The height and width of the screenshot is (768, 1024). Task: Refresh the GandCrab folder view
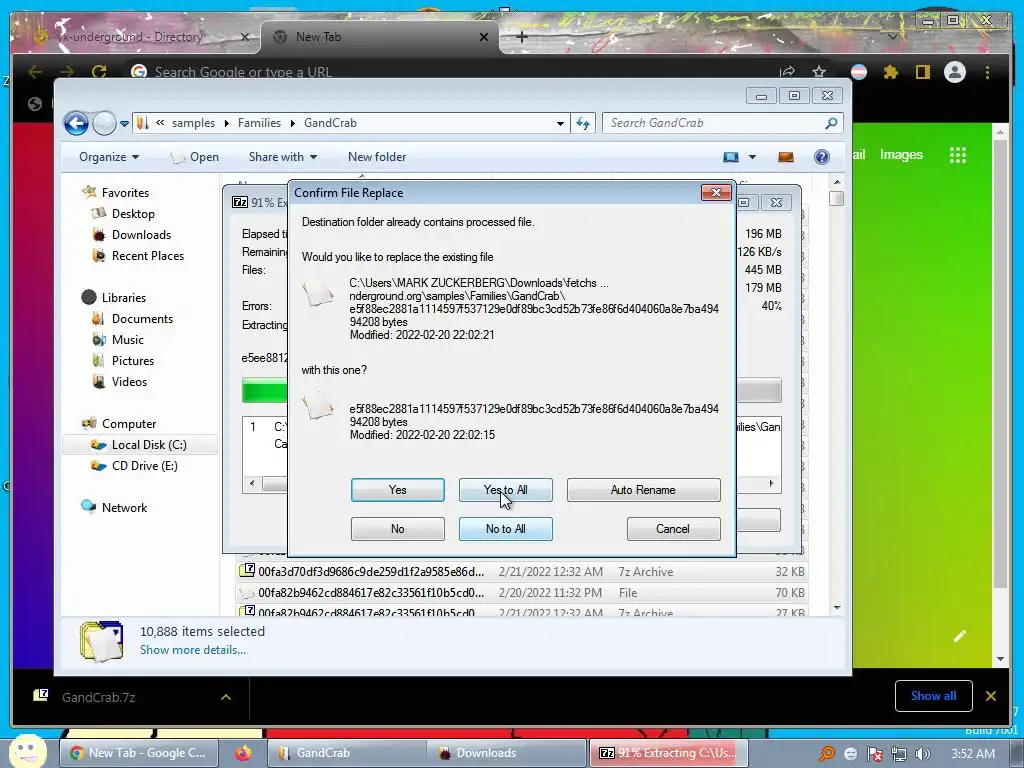(x=583, y=123)
